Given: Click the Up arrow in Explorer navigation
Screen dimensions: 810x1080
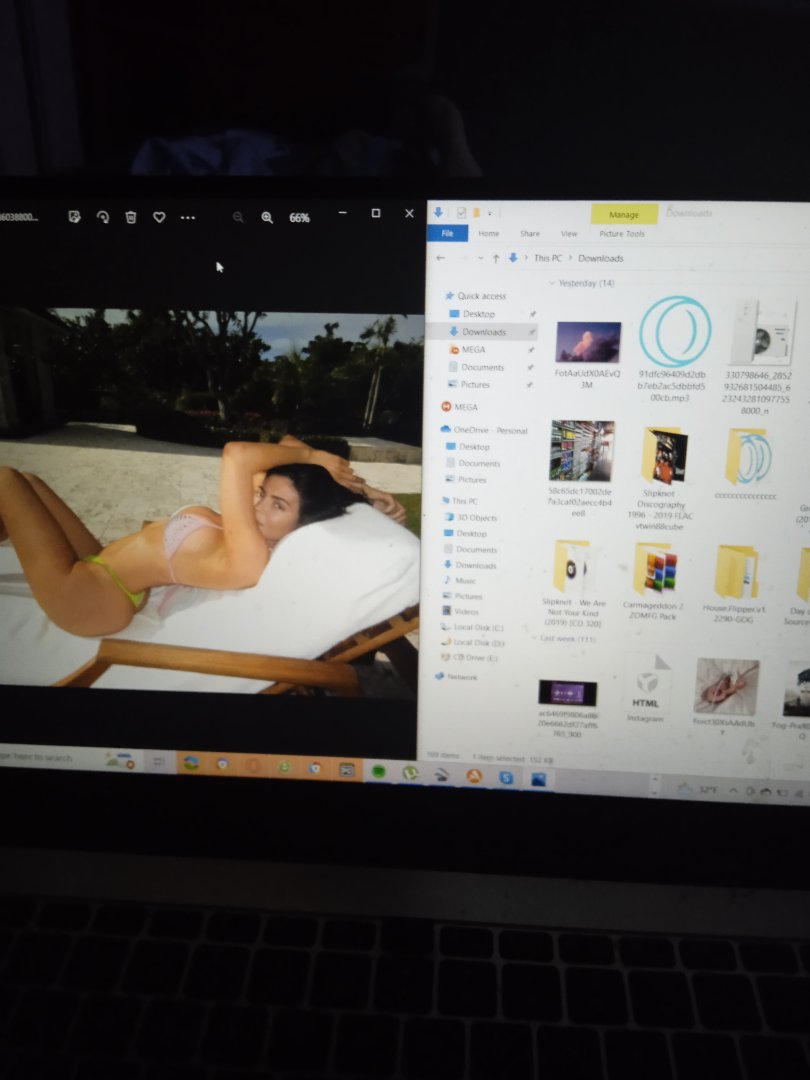Looking at the screenshot, I should click(x=496, y=258).
